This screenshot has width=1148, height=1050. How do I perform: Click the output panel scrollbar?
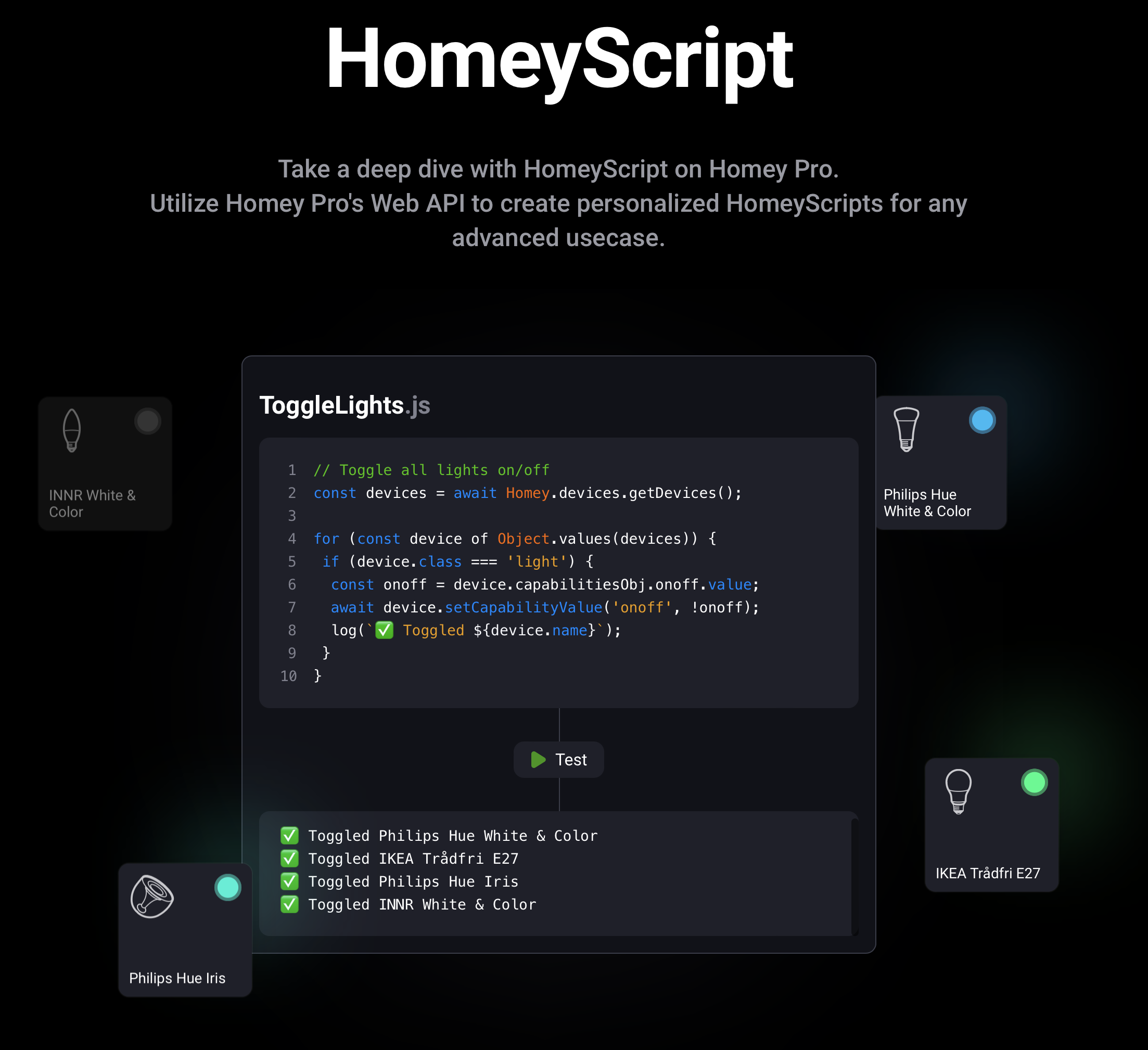pyautogui.click(x=854, y=877)
